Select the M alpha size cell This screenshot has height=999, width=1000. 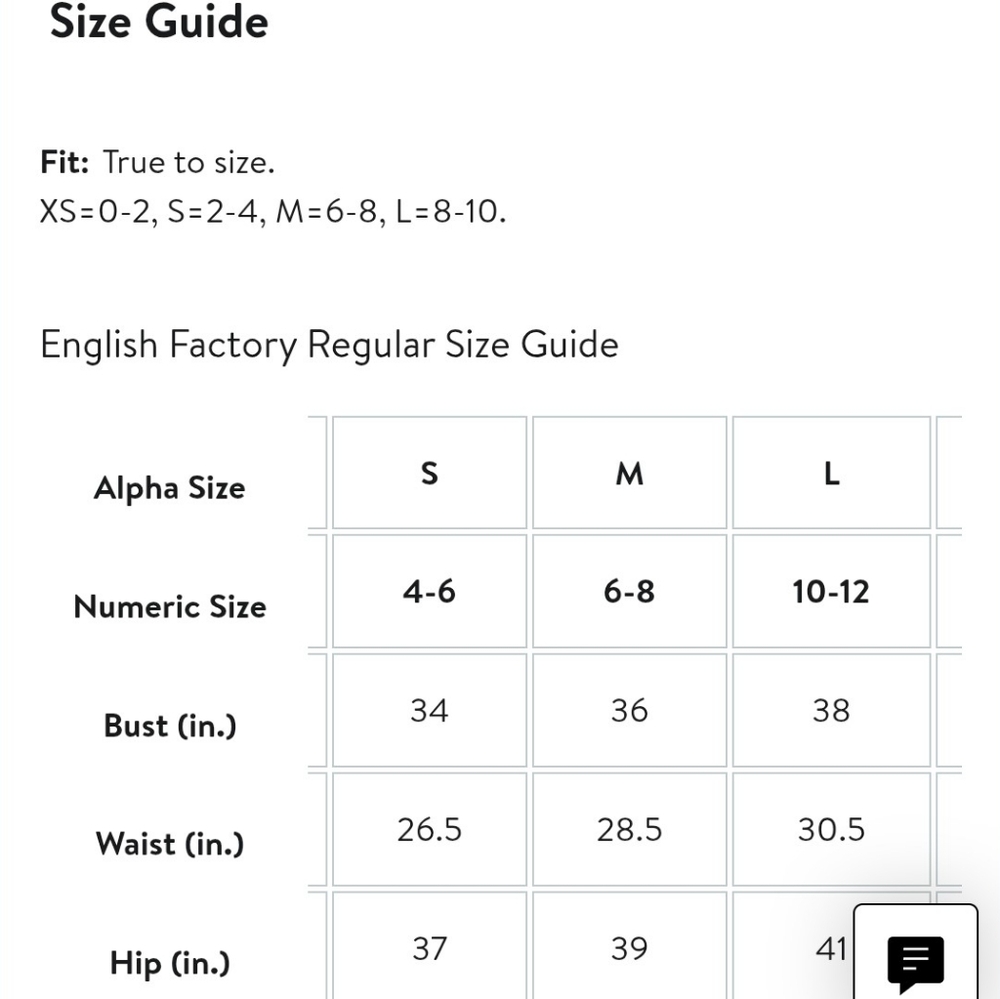629,473
